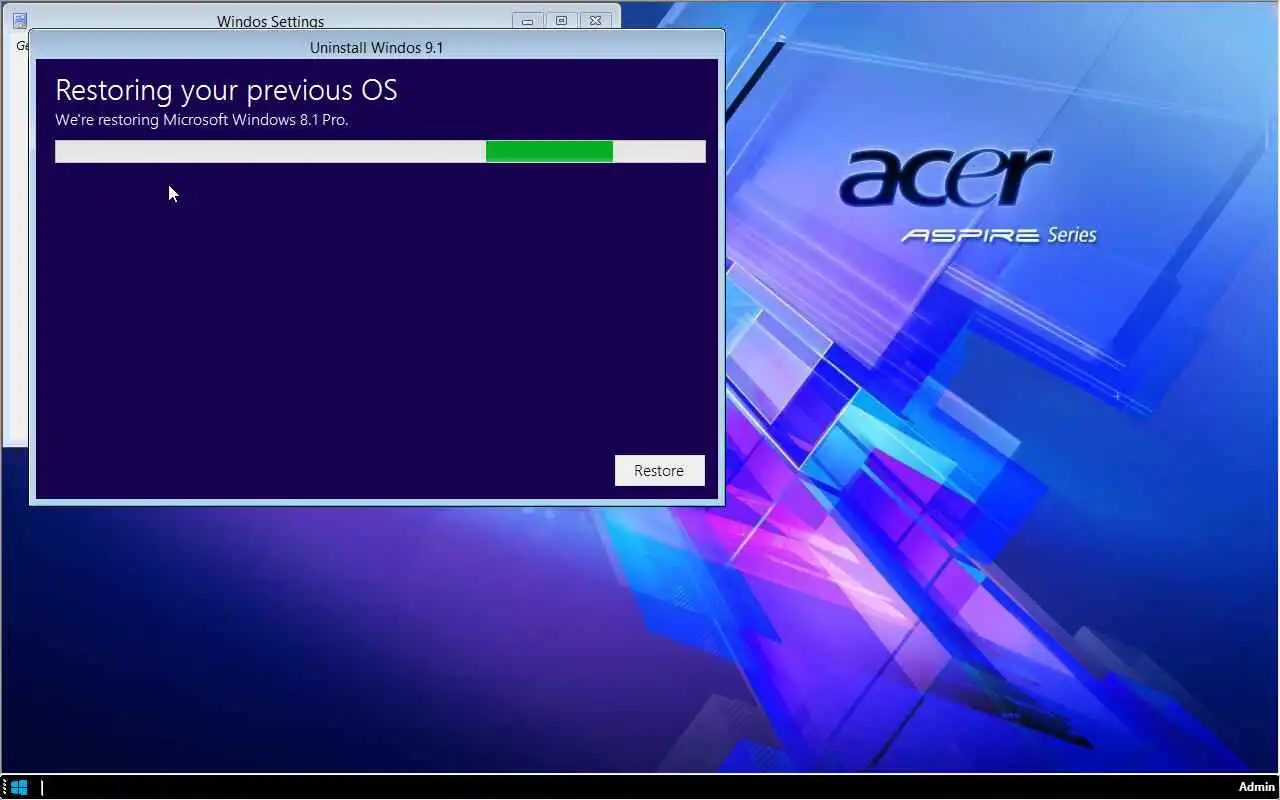This screenshot has height=800, width=1280.
Task: Click the Windos Settings title text
Action: pyautogui.click(x=270, y=21)
